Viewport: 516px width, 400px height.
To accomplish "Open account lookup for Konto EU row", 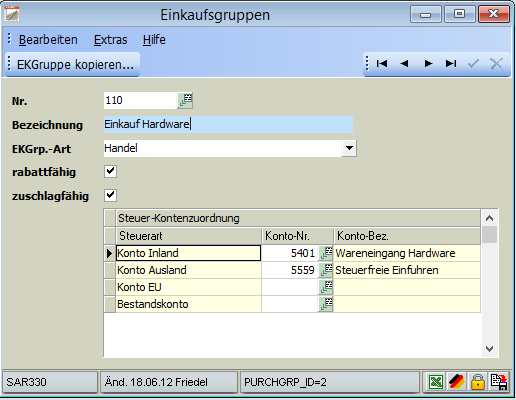I will [x=326, y=287].
